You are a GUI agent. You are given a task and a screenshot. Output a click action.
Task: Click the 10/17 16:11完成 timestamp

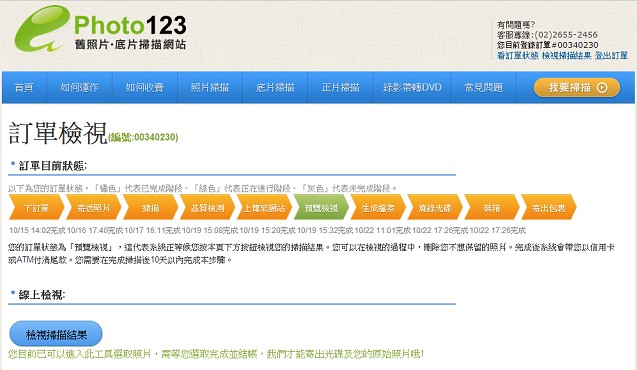pos(152,230)
